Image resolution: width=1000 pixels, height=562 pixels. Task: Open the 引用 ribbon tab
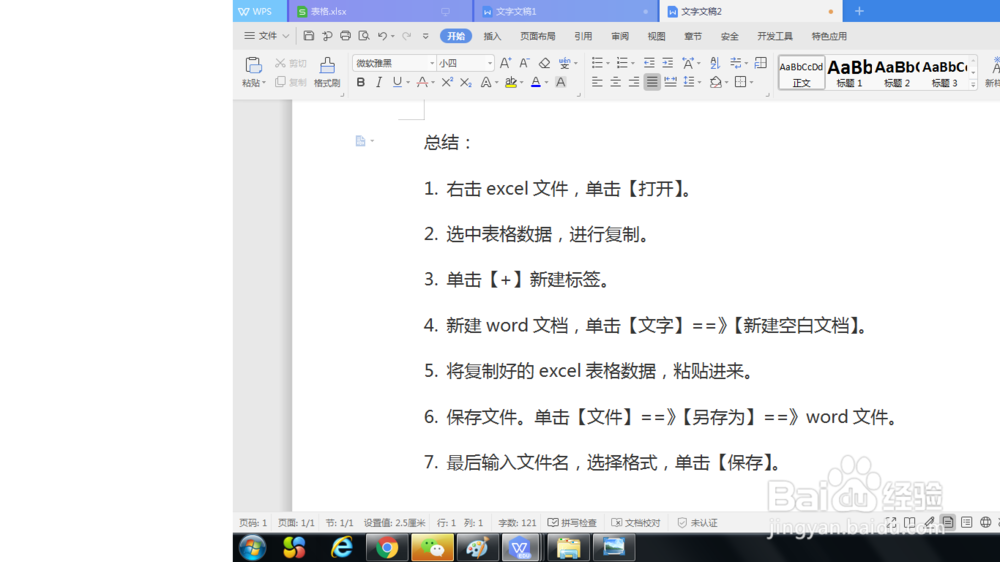[x=583, y=36]
